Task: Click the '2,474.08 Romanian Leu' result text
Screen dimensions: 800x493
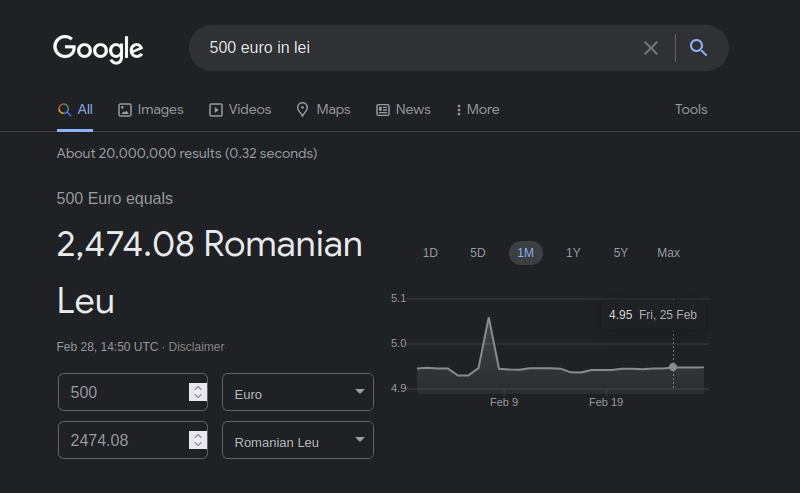Action: [210, 273]
